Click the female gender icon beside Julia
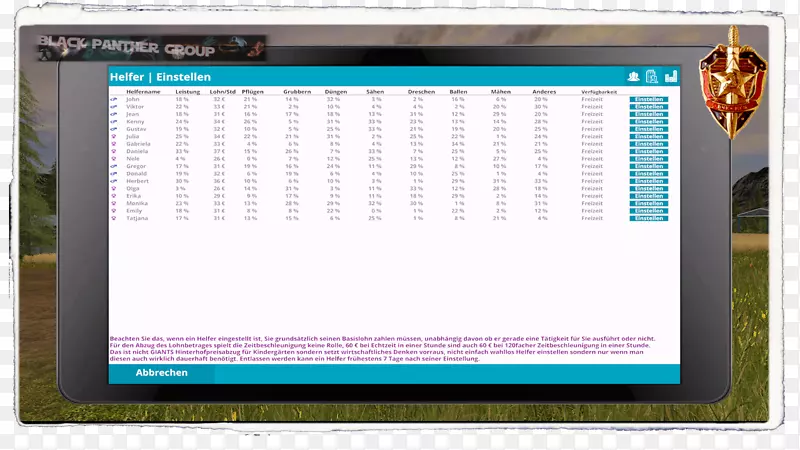The height and width of the screenshot is (450, 800). click(114, 136)
